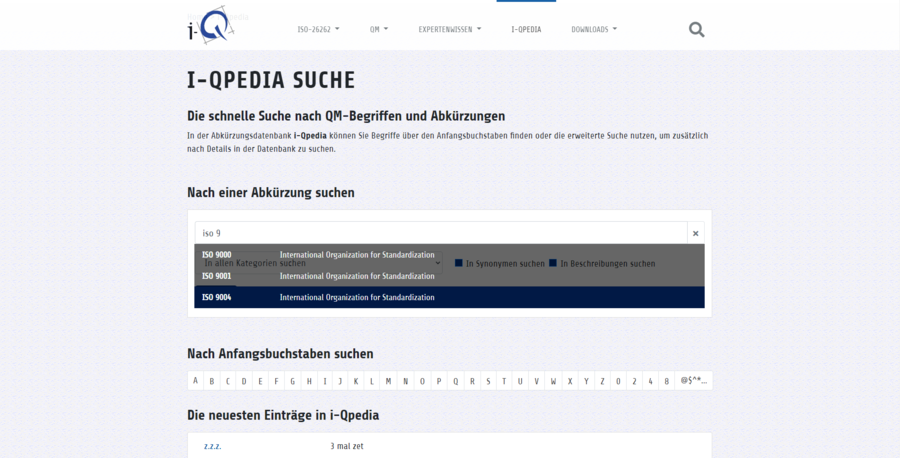Filter entries by letter V

[x=537, y=381]
